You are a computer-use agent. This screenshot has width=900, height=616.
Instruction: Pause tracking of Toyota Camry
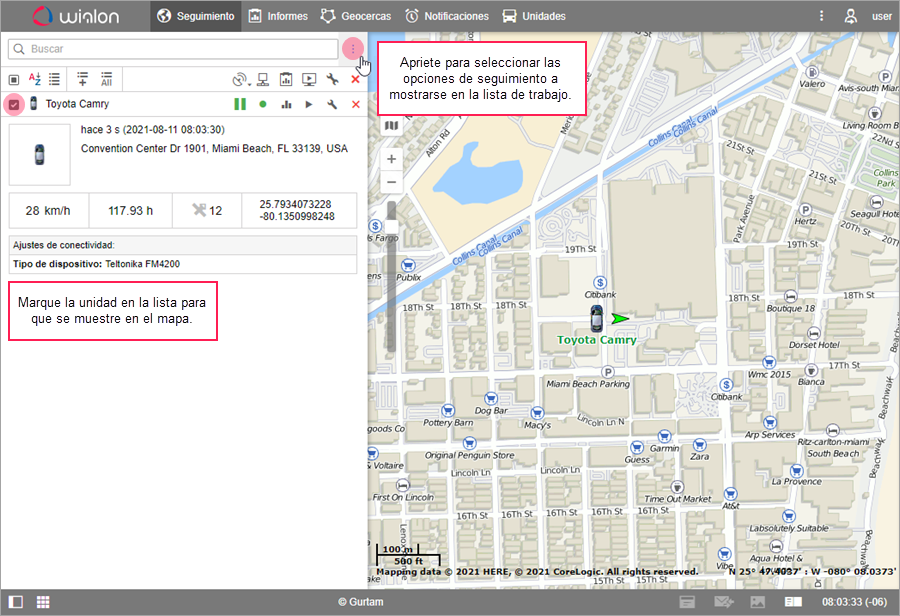point(240,104)
